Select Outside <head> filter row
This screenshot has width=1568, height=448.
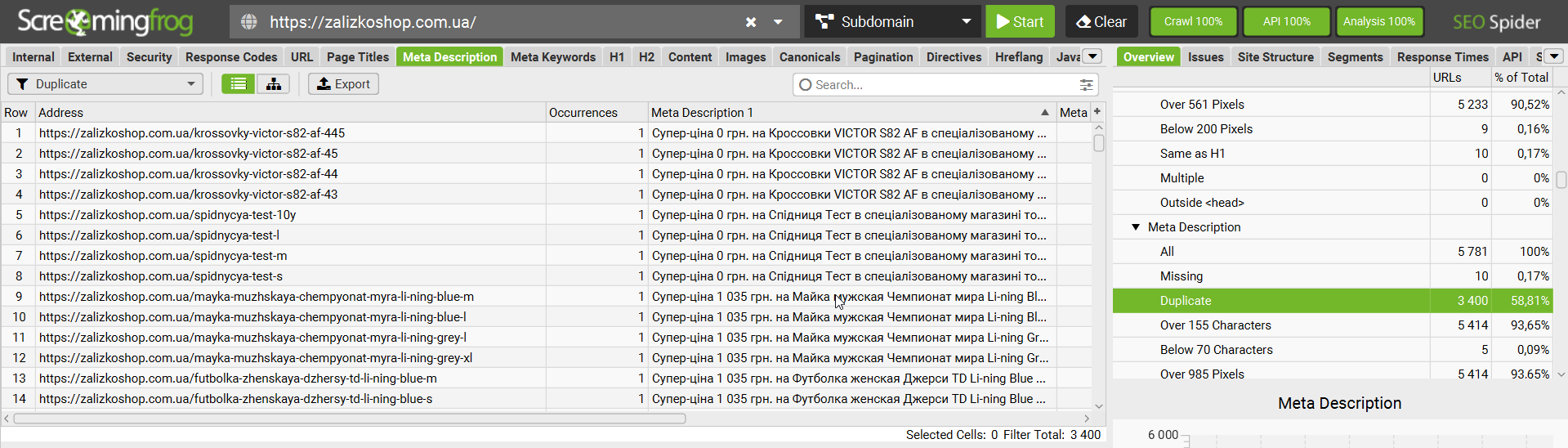[x=1332, y=202]
